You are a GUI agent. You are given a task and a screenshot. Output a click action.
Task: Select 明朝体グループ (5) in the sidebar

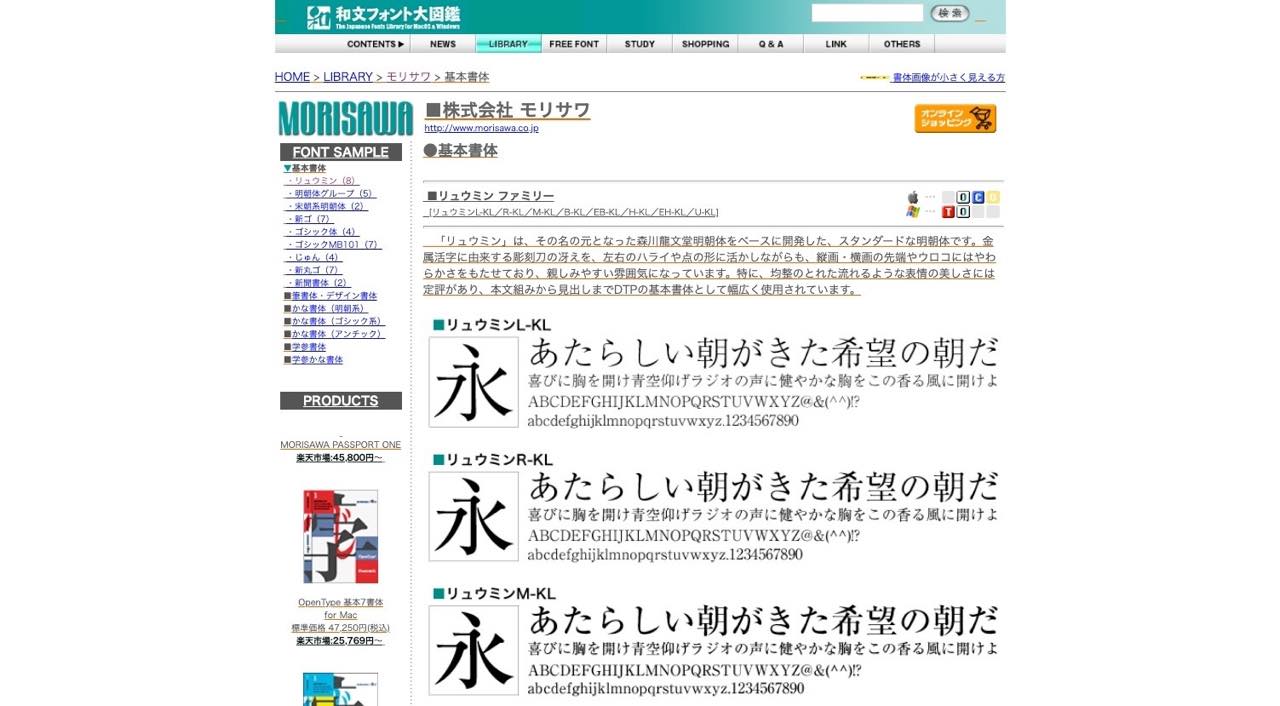(330, 194)
